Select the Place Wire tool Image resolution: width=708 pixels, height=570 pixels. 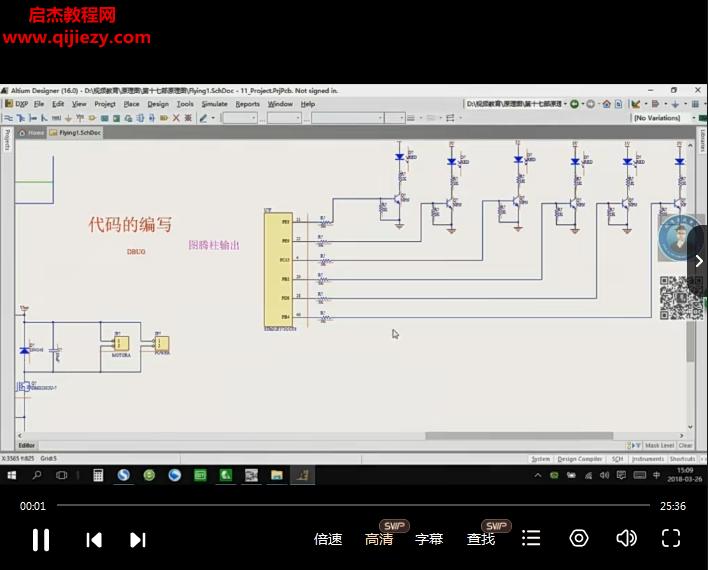click(9, 118)
